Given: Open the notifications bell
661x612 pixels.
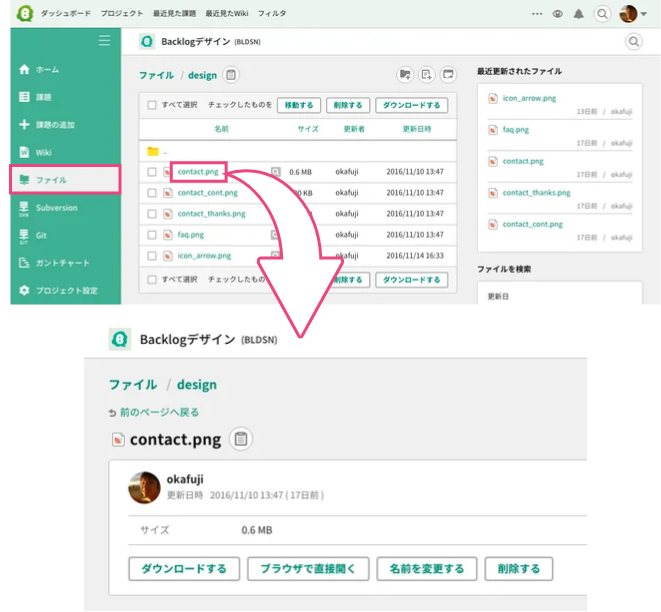Looking at the screenshot, I should (x=579, y=14).
